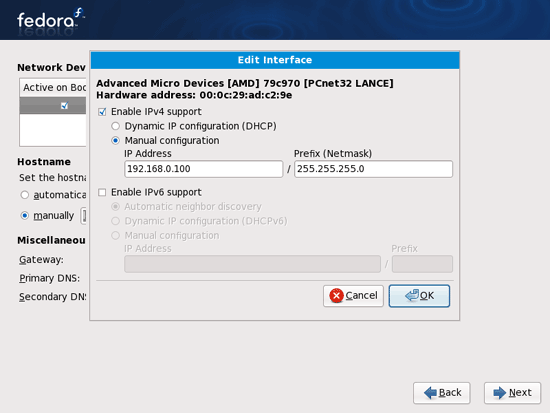
Task: Go to Next installer step
Action: pyautogui.click(x=512, y=393)
